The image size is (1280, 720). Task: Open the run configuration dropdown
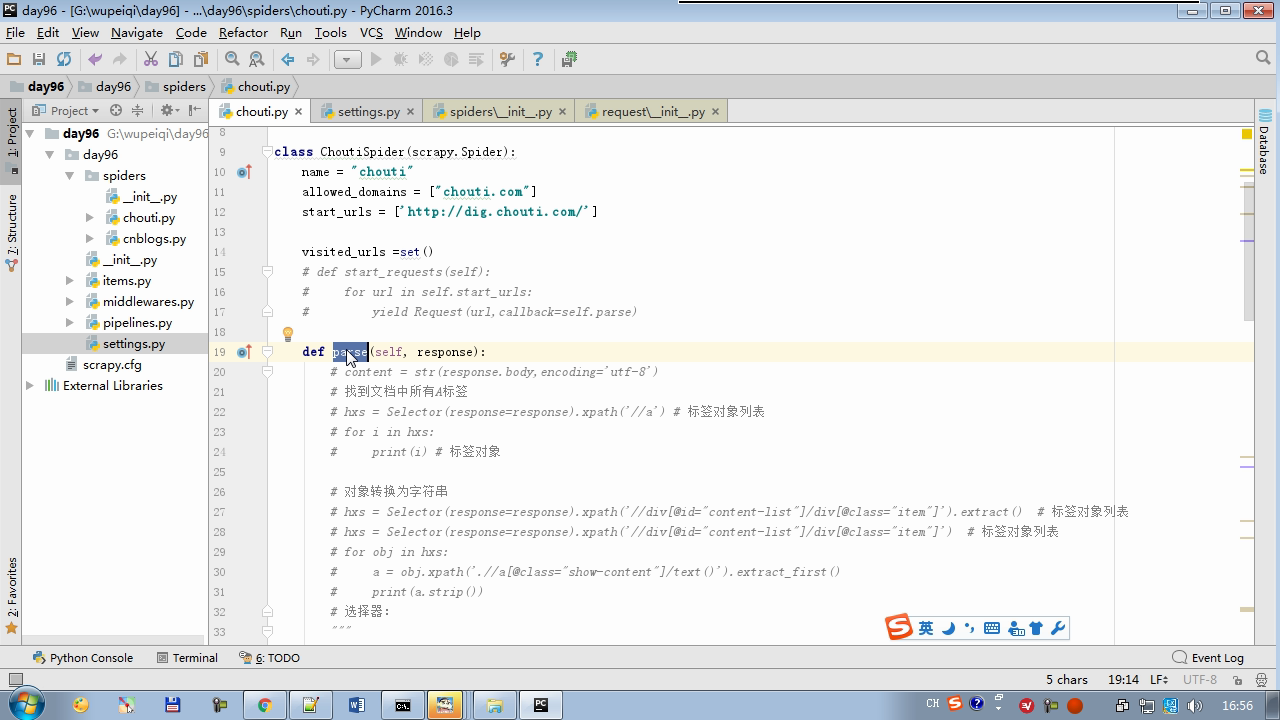tap(347, 60)
